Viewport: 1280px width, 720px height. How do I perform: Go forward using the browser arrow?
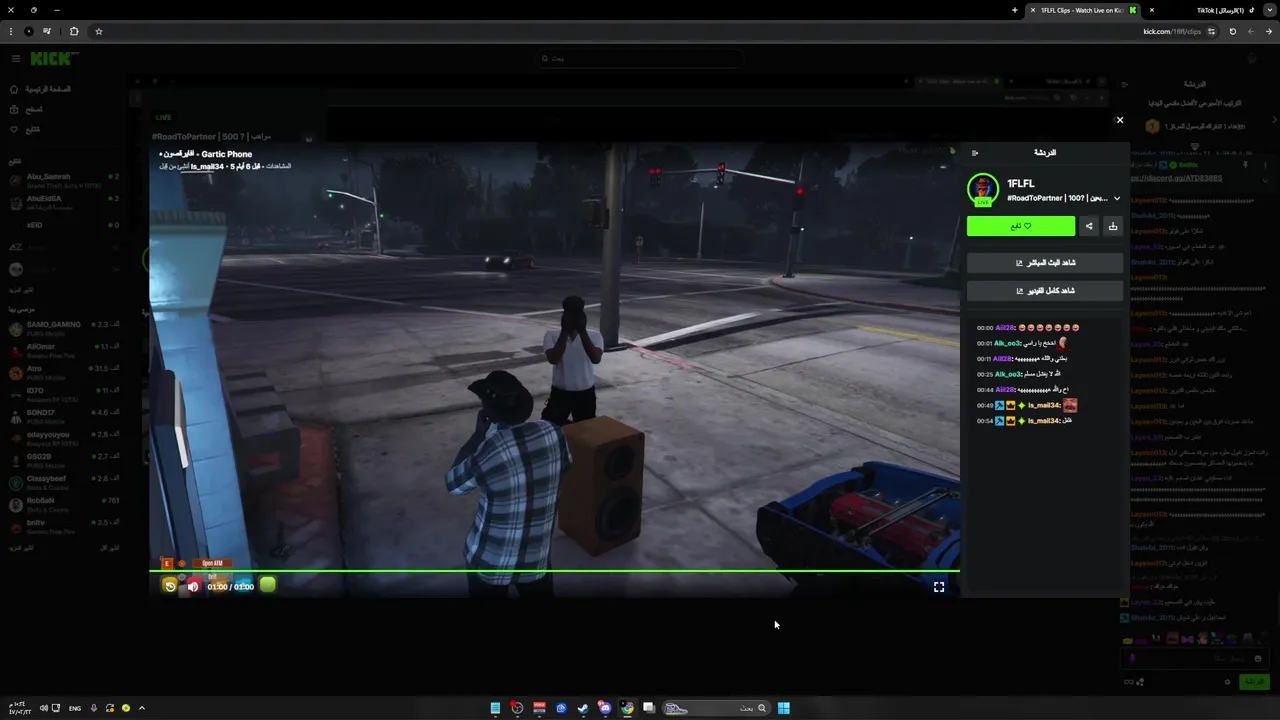point(1251,31)
